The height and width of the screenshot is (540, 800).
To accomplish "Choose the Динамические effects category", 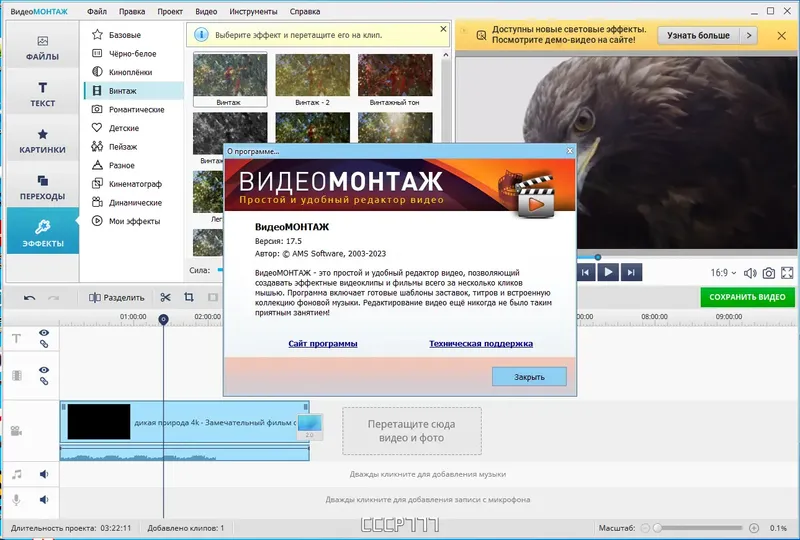I will pyautogui.click(x=133, y=203).
